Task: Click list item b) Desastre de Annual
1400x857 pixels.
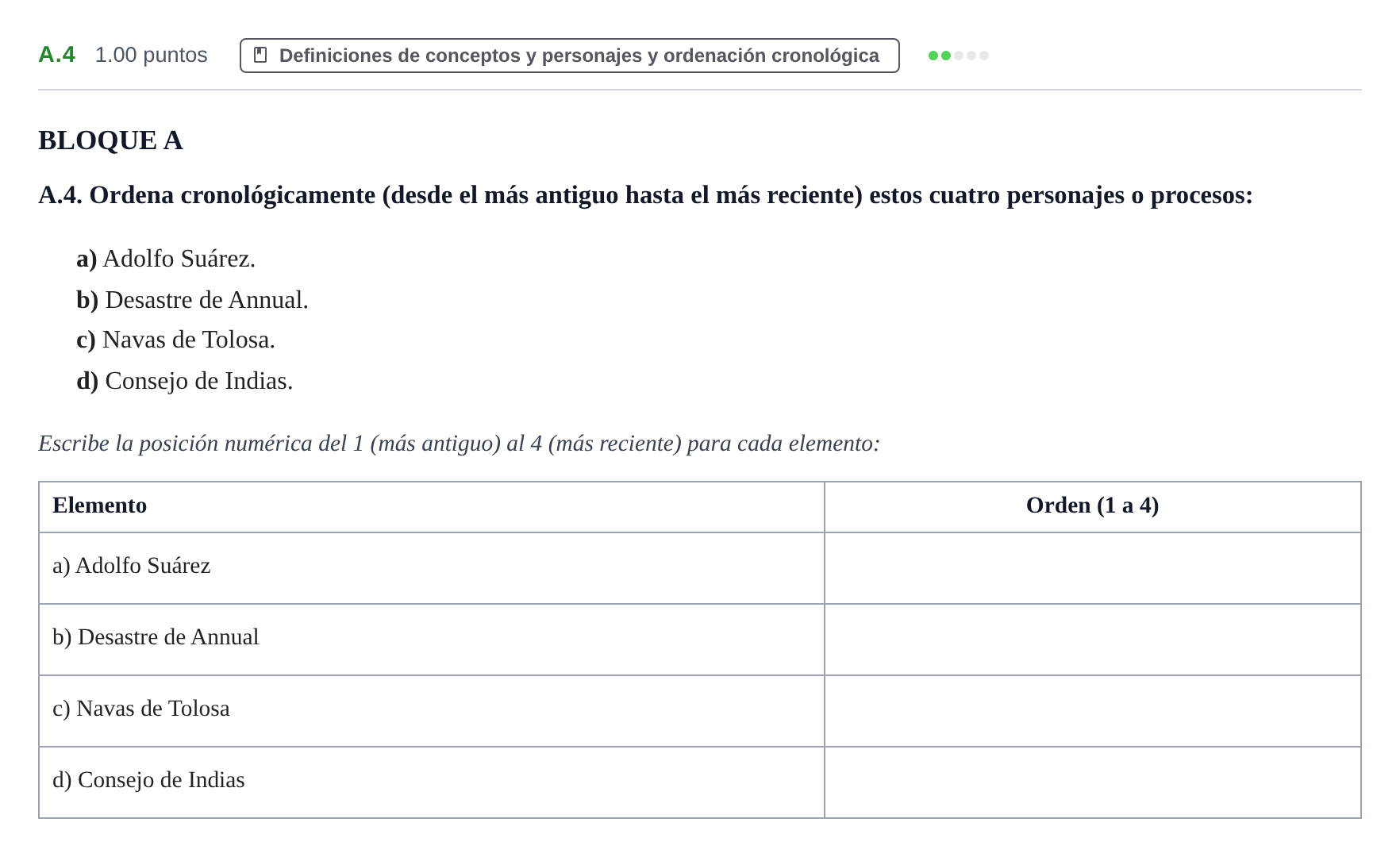Action: [192, 300]
